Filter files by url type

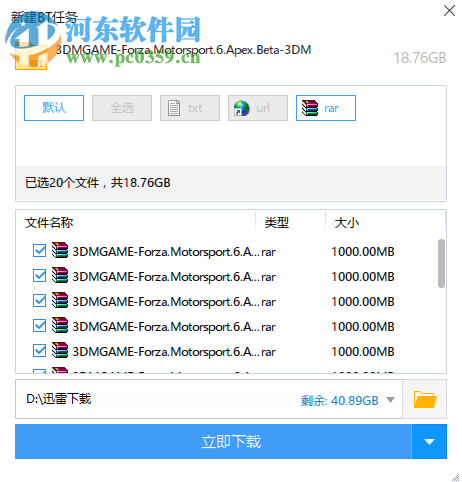click(258, 108)
